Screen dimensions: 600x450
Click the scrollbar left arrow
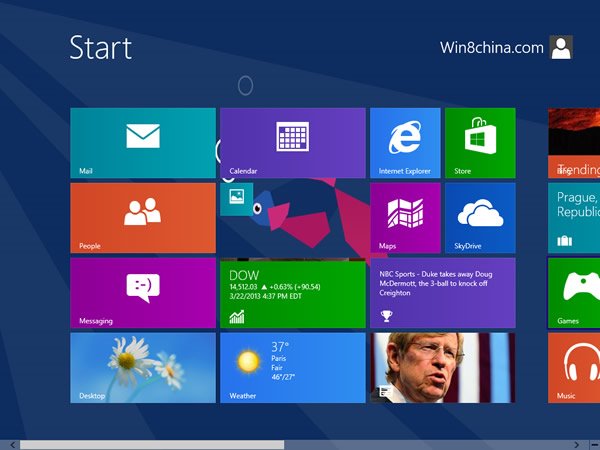click(x=13, y=445)
